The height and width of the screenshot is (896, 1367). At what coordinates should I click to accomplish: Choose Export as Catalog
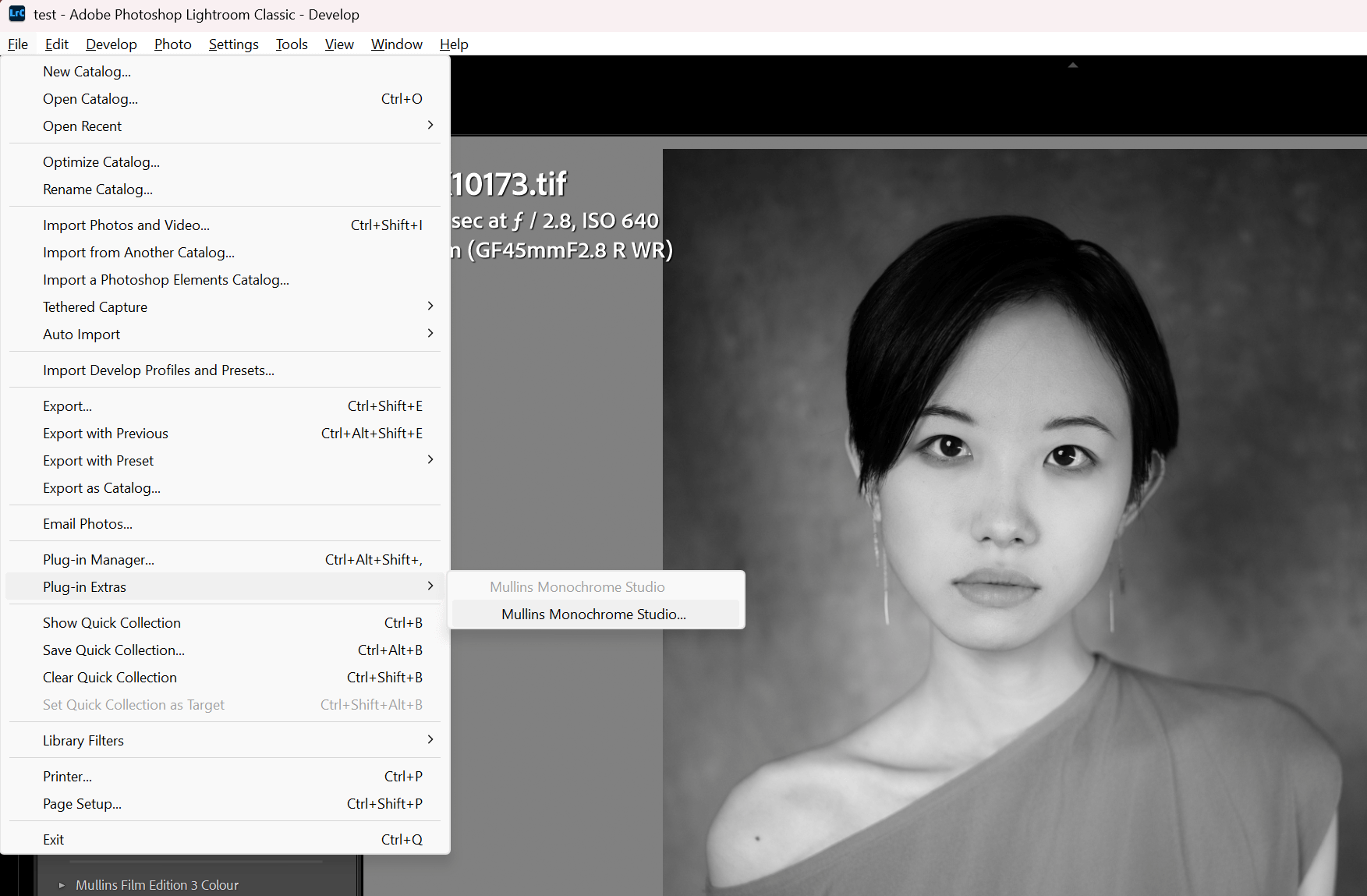tap(101, 487)
